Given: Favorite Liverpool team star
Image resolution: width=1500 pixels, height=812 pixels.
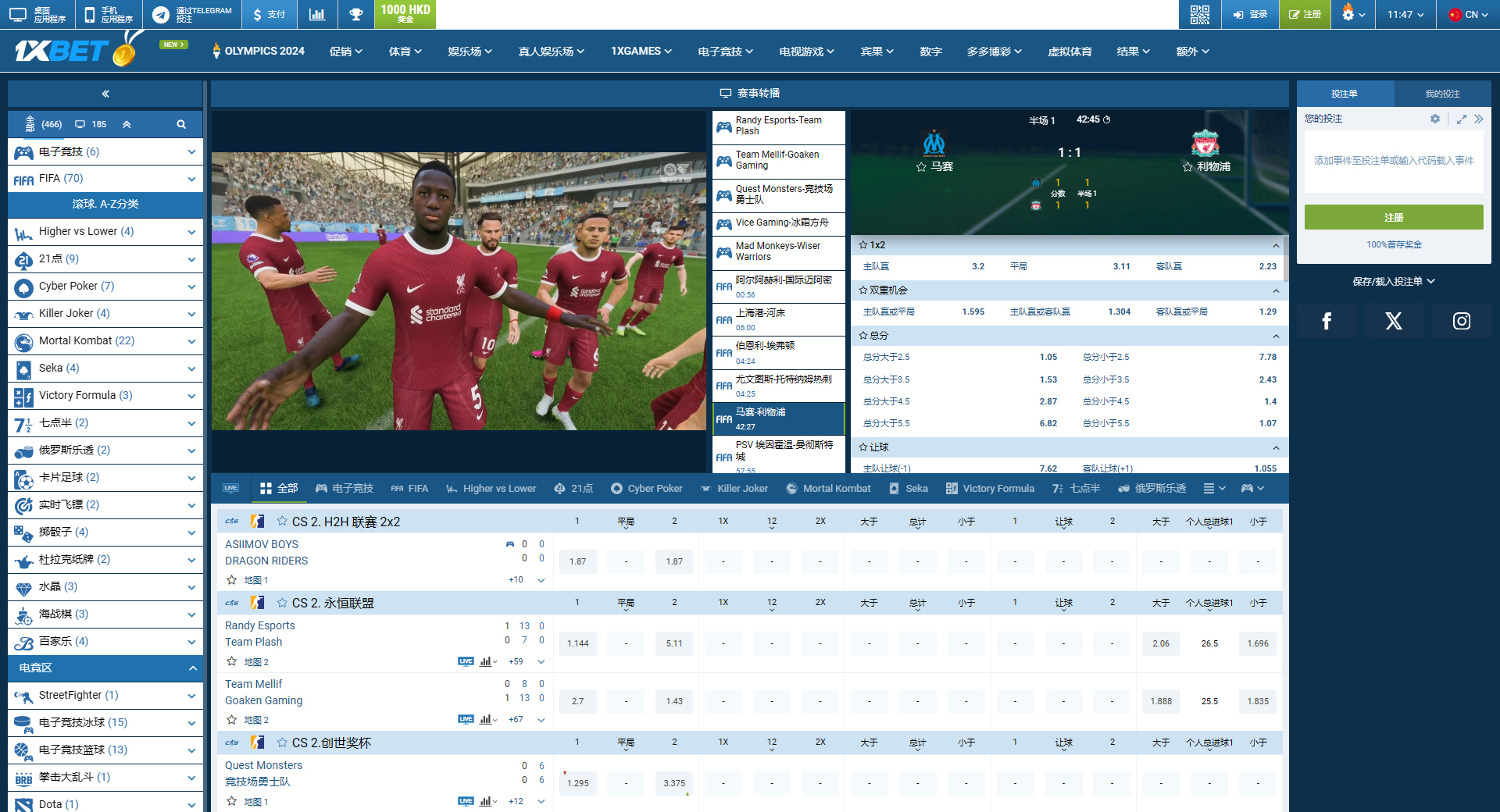Looking at the screenshot, I should [x=1187, y=167].
